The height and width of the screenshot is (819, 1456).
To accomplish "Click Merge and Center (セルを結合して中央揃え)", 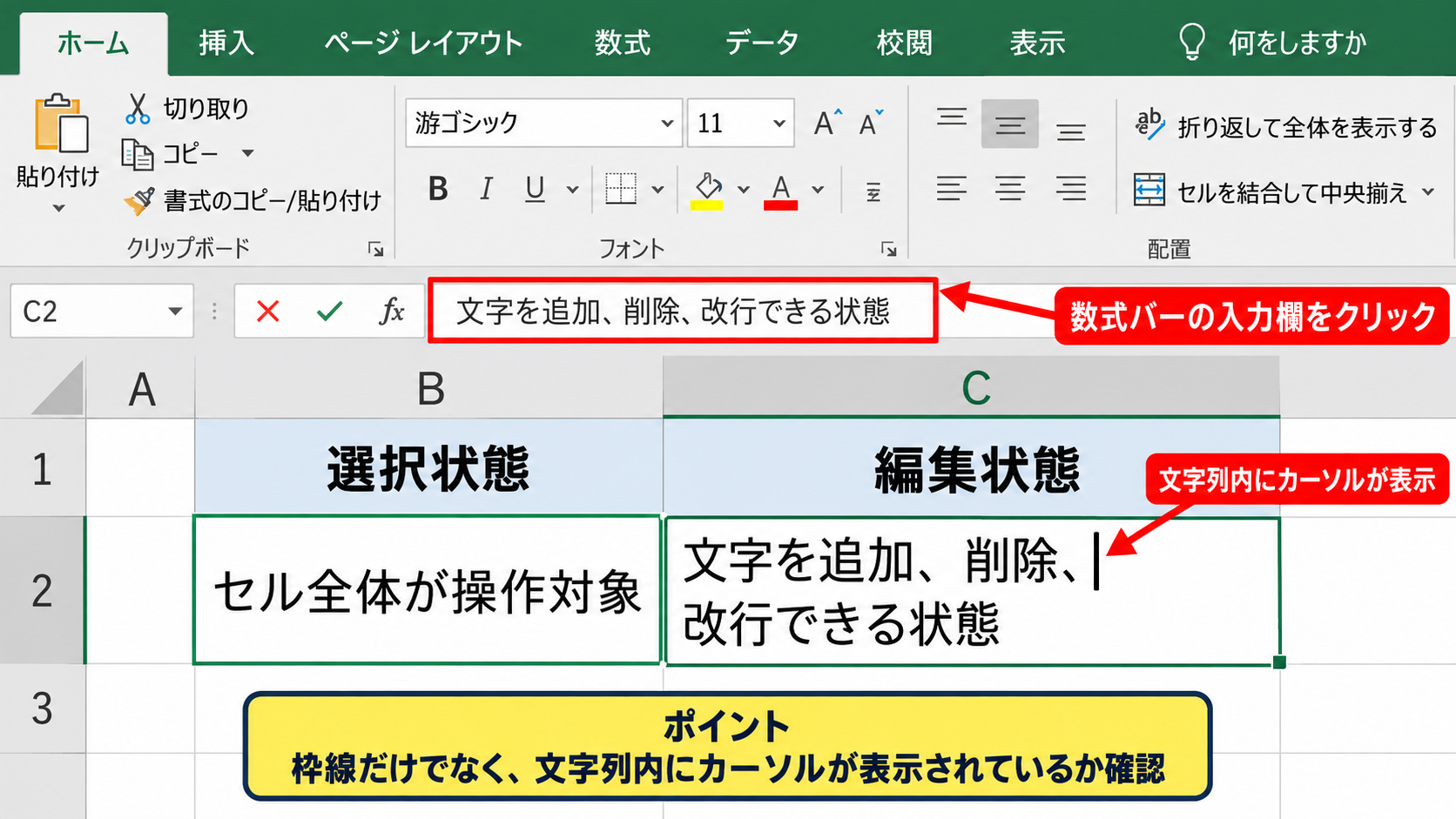I will pos(1270,191).
